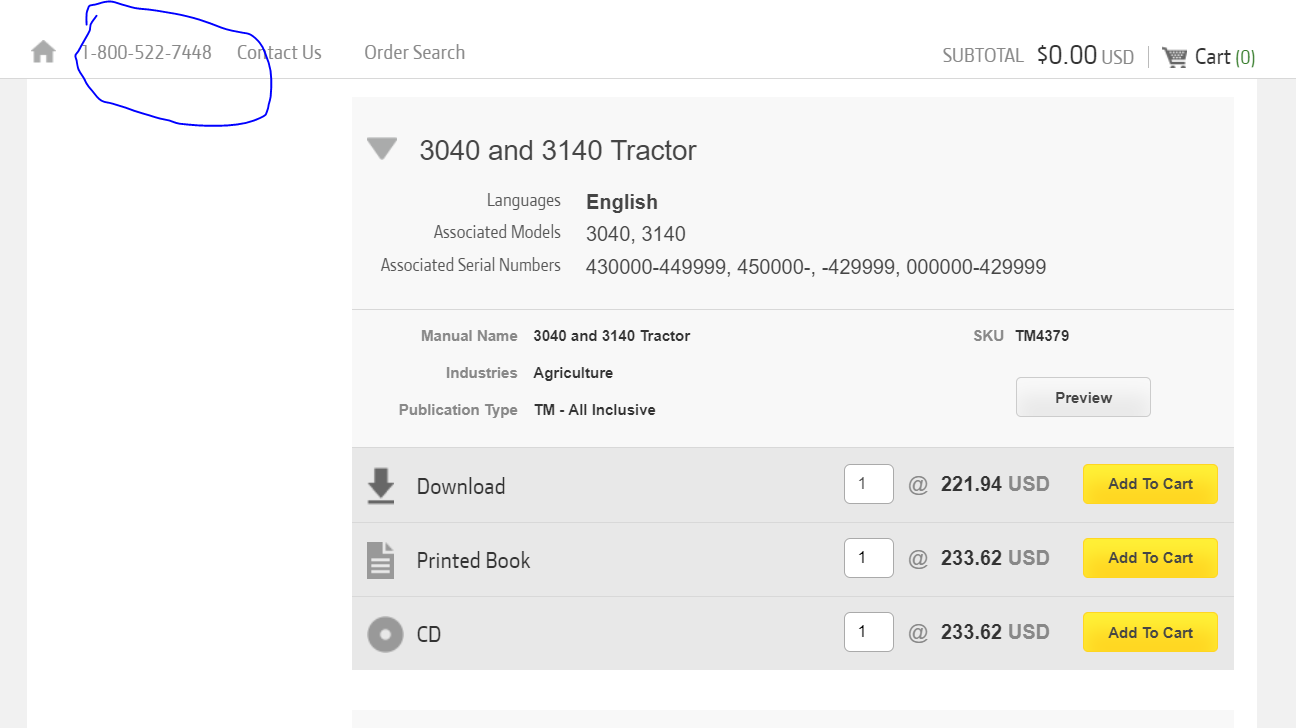Click the 1-800-522-7448 phone number
Viewport: 1296px width, 728px height.
[147, 53]
